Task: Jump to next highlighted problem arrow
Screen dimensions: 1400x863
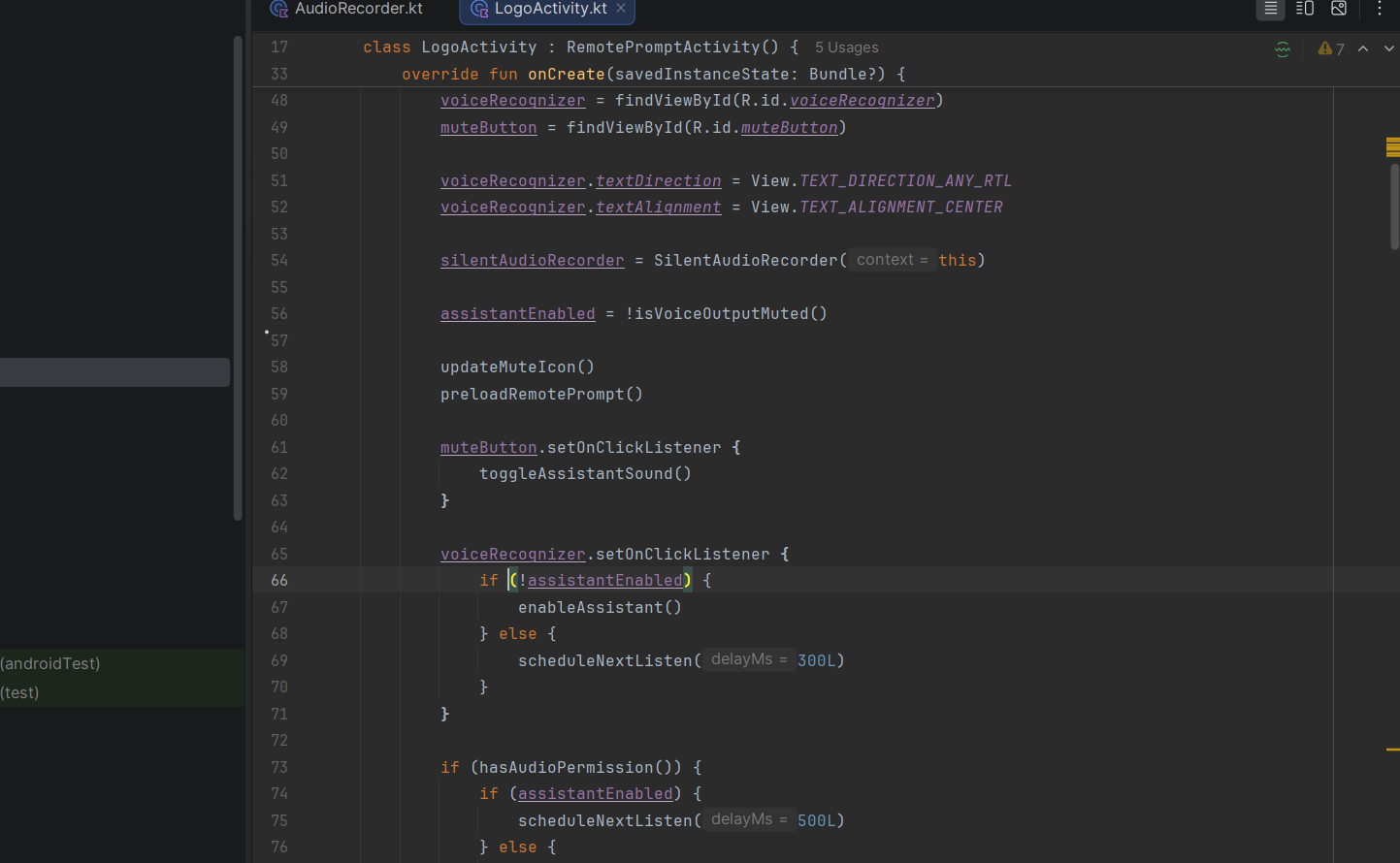Action: [1389, 48]
